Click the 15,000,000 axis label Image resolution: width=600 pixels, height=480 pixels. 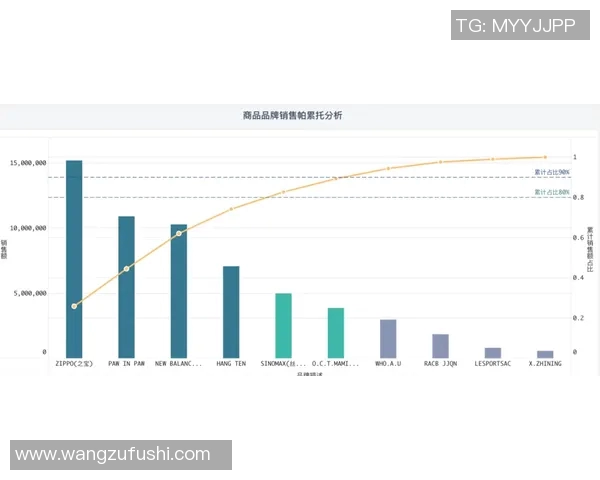tap(28, 163)
